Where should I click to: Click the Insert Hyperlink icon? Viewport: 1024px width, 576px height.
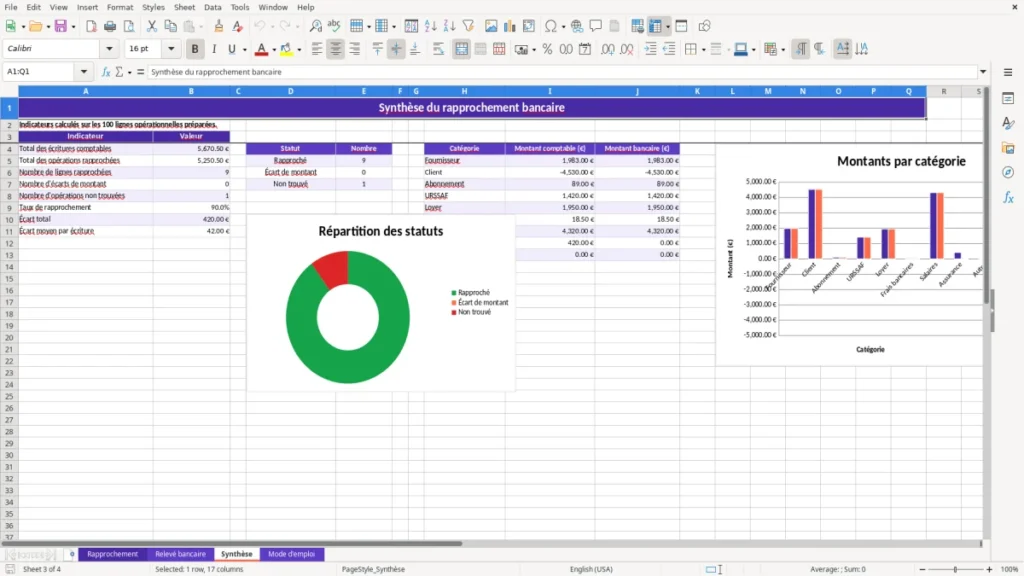click(577, 26)
